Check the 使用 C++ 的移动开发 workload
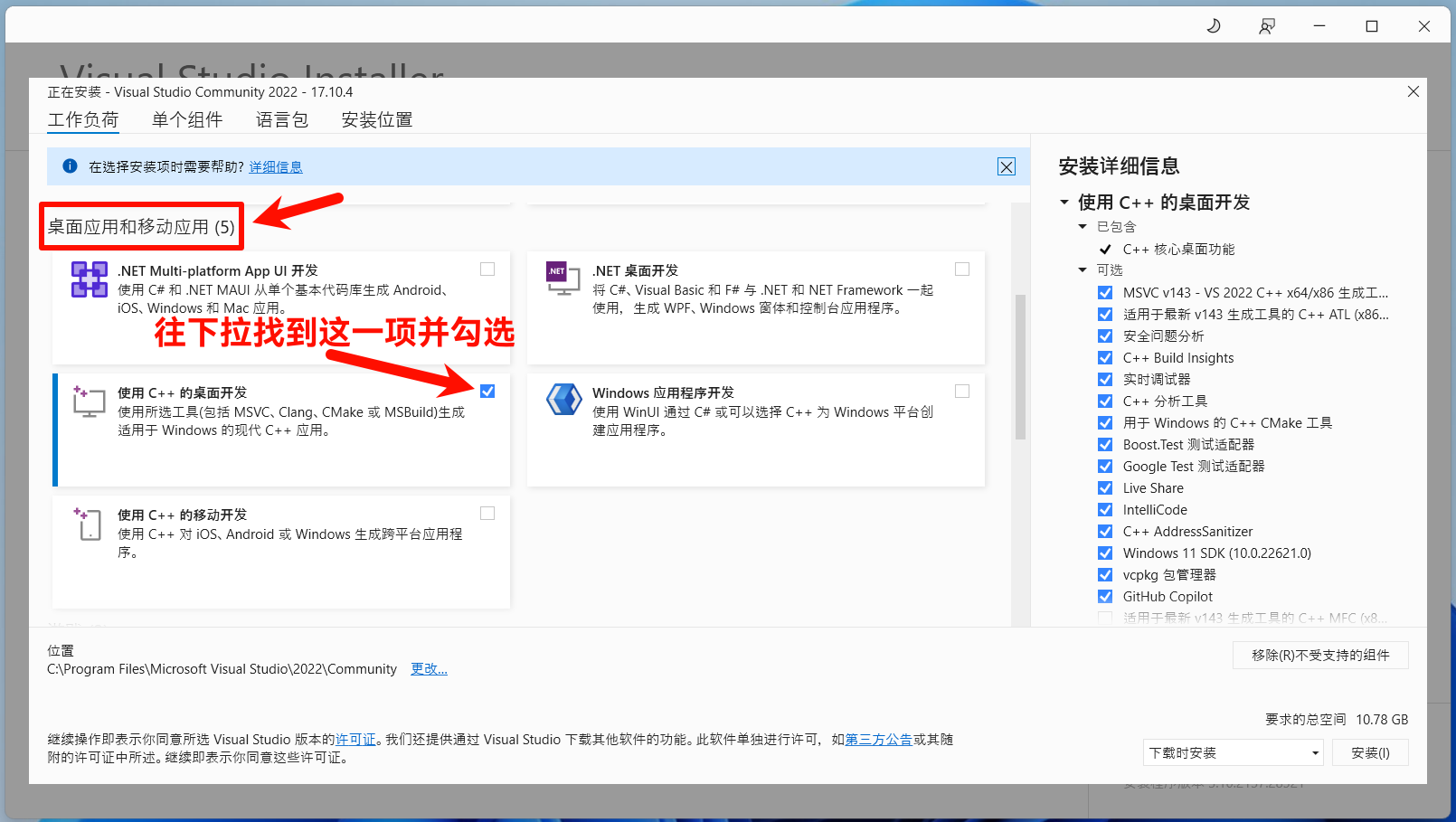 click(x=487, y=513)
